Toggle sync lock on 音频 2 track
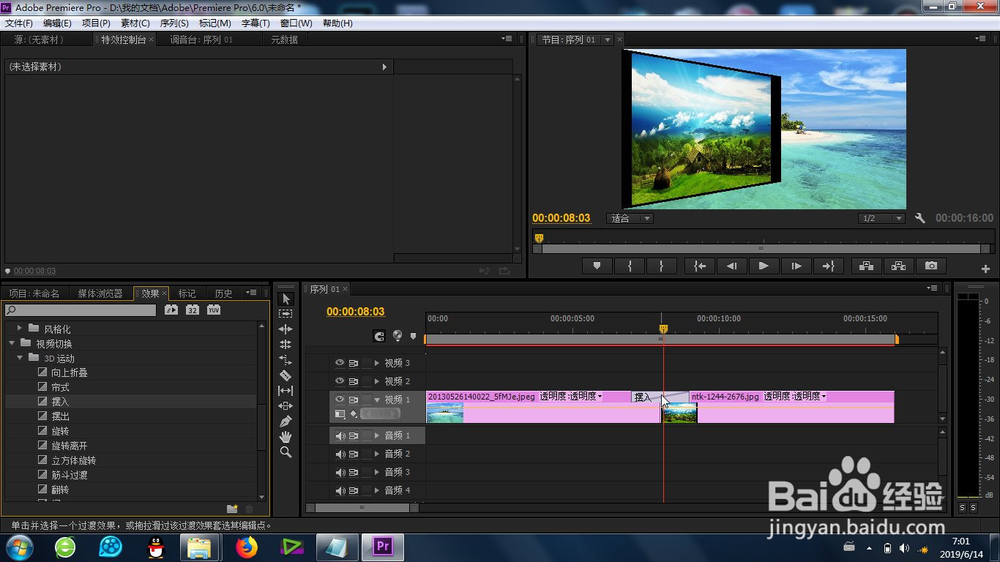1000x562 pixels. 353,454
